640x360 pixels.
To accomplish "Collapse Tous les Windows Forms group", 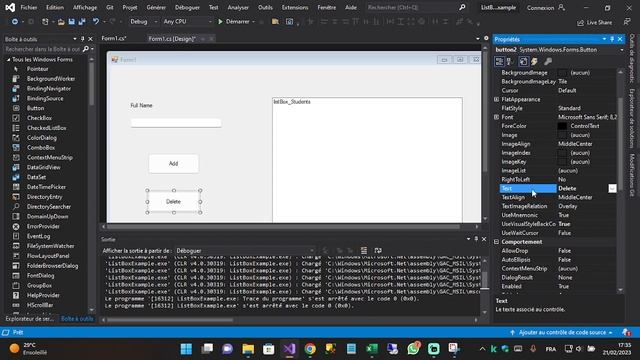I will (9, 60).
